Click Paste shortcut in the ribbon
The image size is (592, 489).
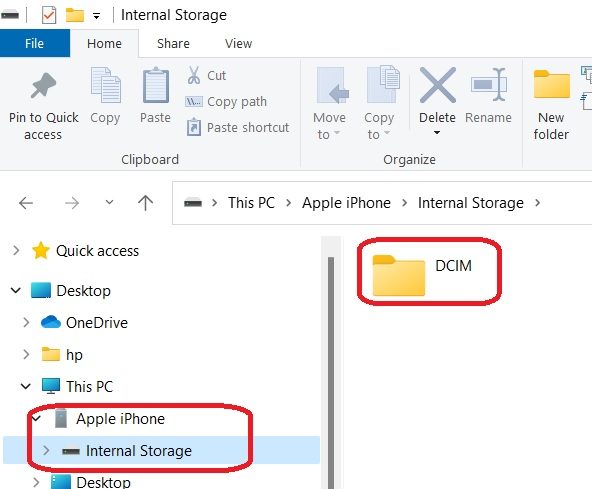238,127
